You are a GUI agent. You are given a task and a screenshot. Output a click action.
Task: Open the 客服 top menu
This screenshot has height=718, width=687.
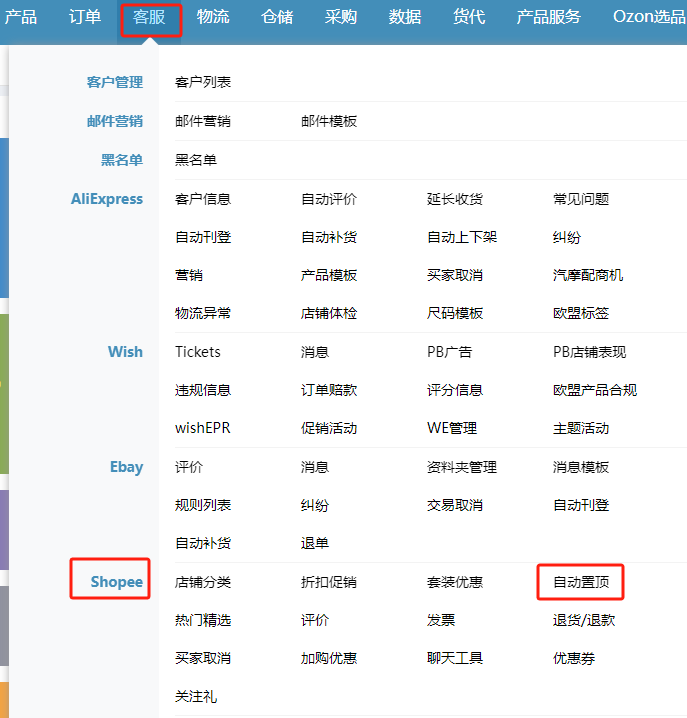click(149, 17)
